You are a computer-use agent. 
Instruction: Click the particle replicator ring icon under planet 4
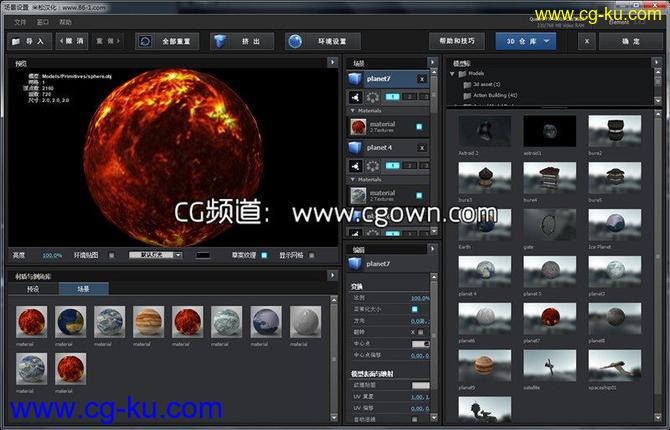[x=373, y=166]
